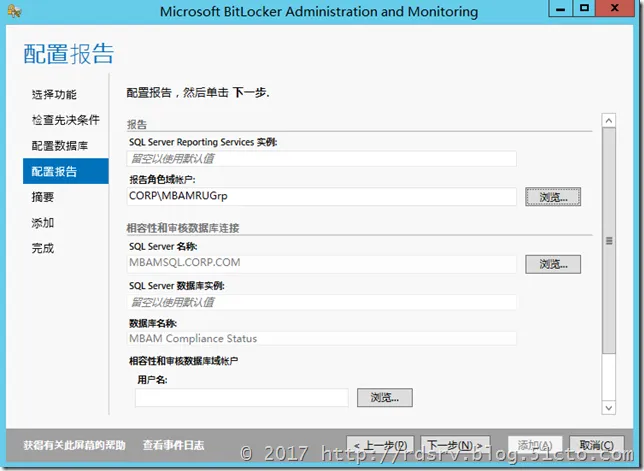Open 获得有关此屏幕的帮助 link
This screenshot has height=471, width=644.
(74, 445)
